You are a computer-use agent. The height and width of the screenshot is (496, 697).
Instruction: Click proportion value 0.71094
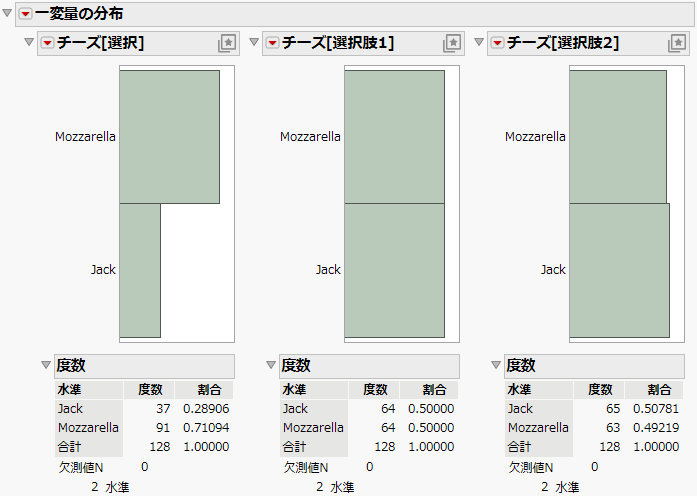pyautogui.click(x=206, y=428)
